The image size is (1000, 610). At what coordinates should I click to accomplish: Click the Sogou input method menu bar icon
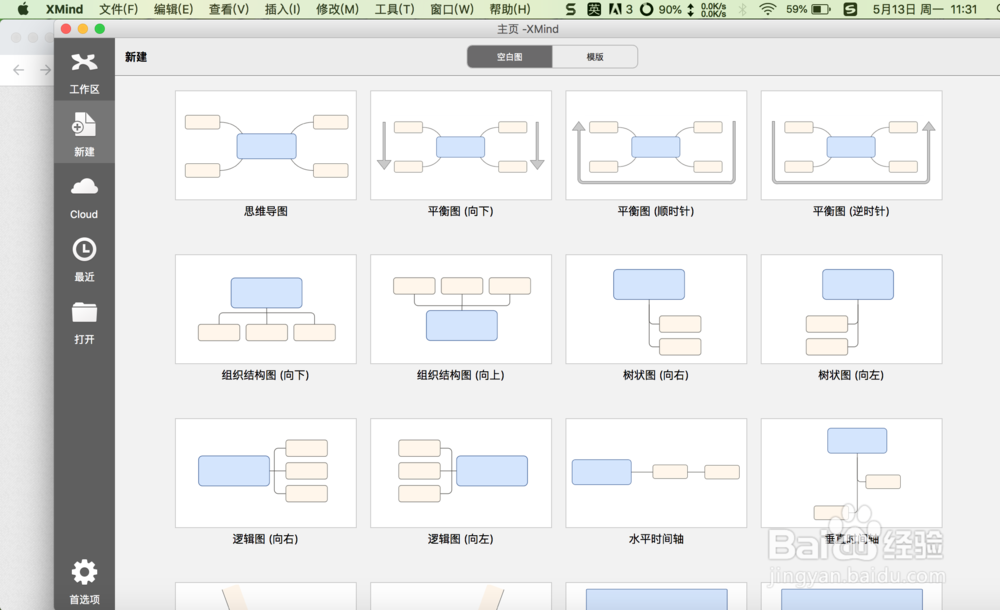(570, 10)
